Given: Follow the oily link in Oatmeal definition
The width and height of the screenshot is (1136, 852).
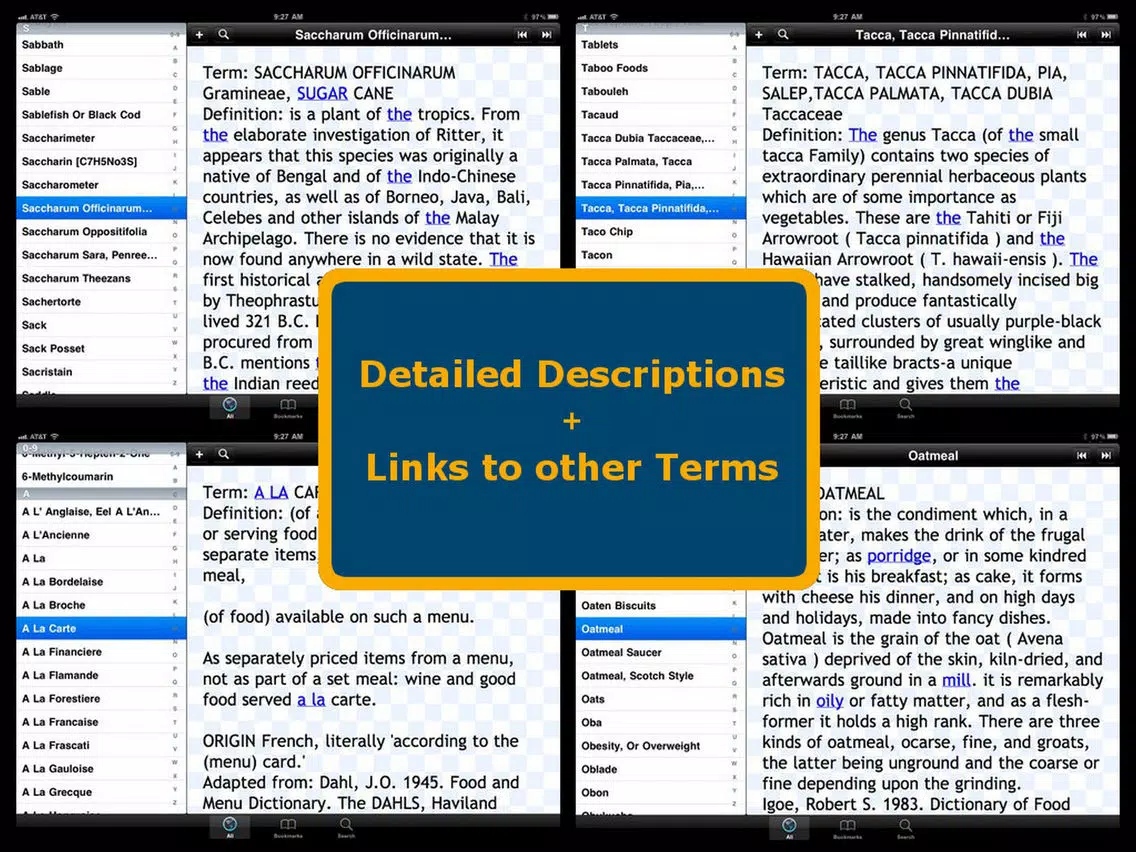Looking at the screenshot, I should pos(830,701).
